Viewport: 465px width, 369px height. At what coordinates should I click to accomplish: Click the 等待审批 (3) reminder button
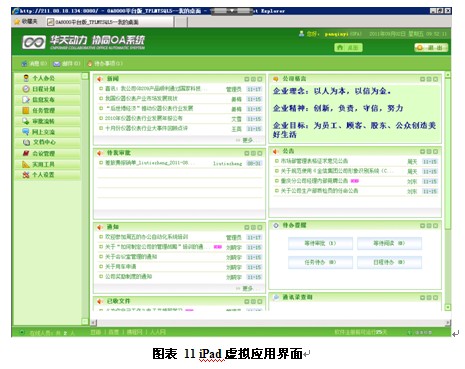point(320,243)
